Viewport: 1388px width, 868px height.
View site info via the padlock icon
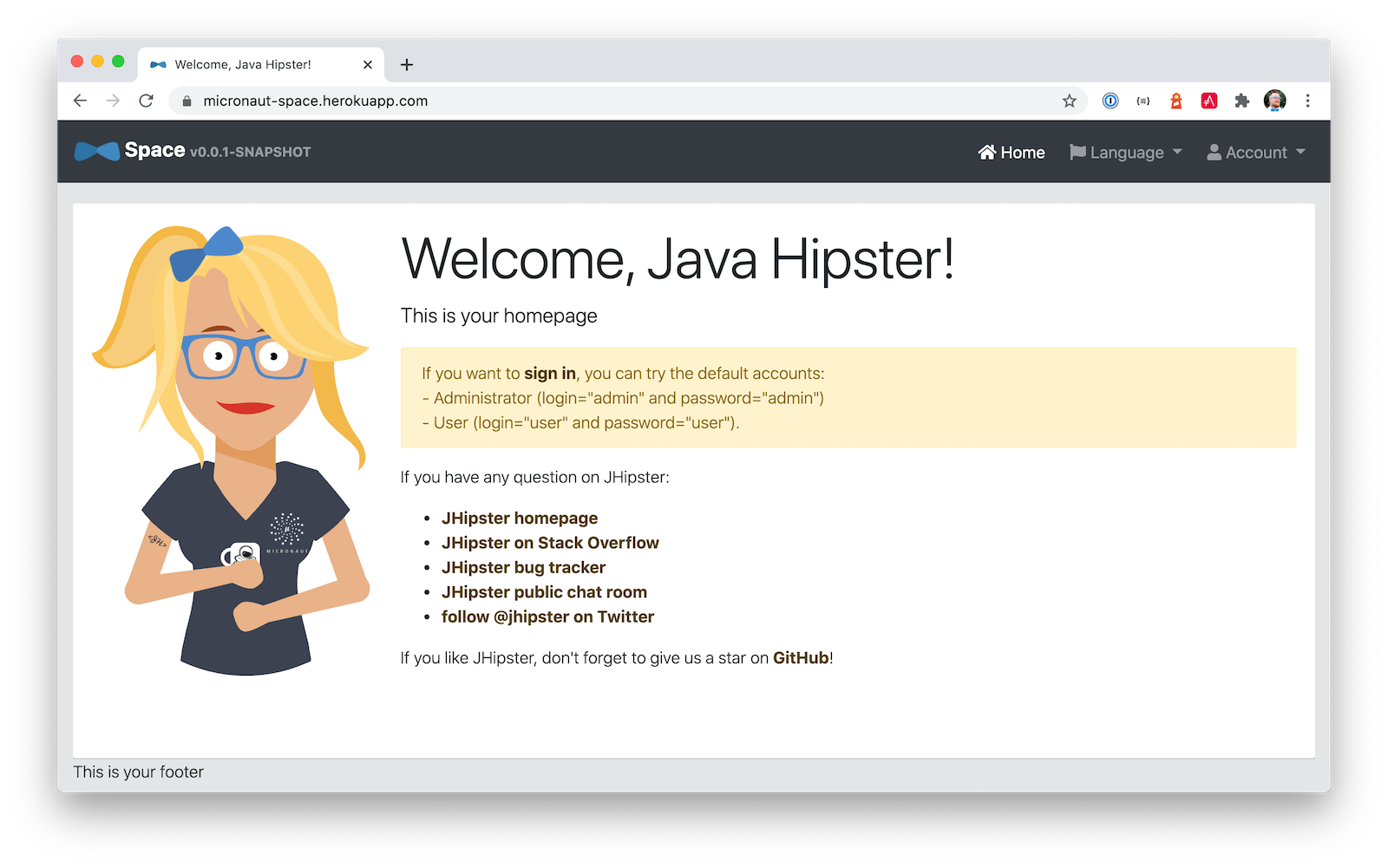pos(187,101)
